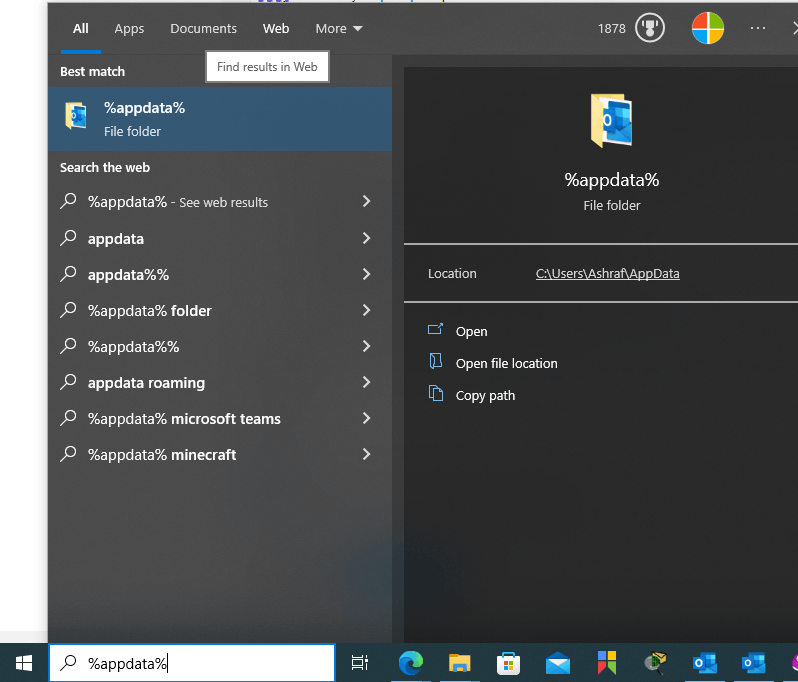Open the %appdata% File folder best match
The height and width of the screenshot is (682, 798).
pyautogui.click(x=220, y=119)
